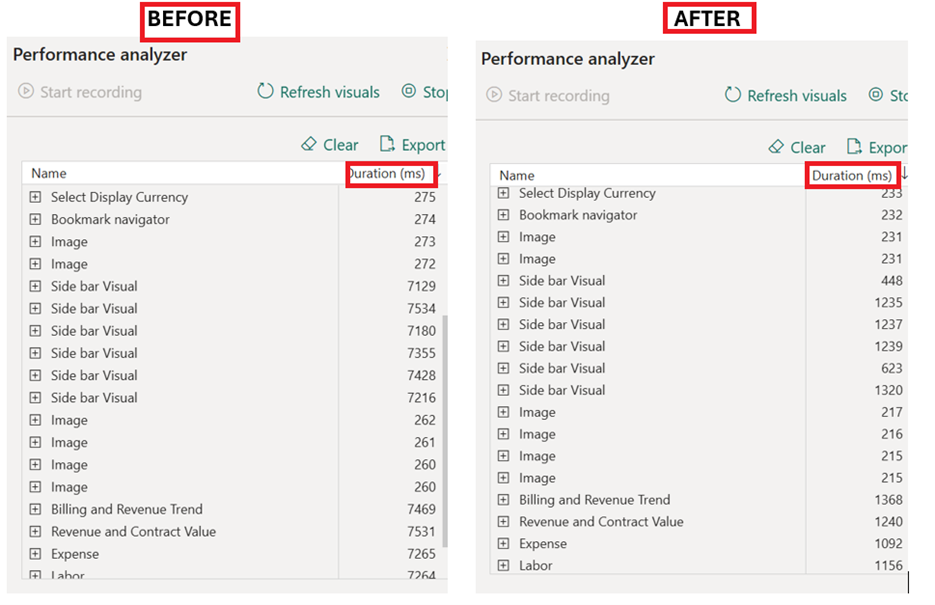Expand Bookmark navigator in the AFTER panel

[503, 215]
